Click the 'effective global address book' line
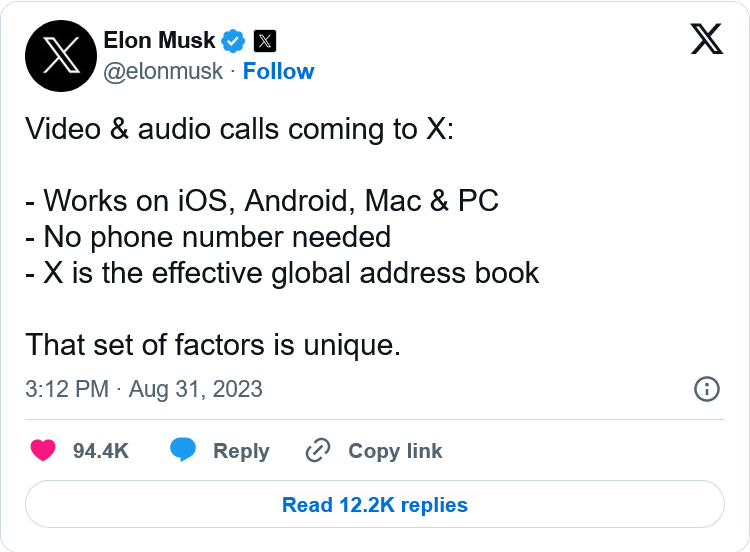The height and width of the screenshot is (552, 750). pos(282,273)
